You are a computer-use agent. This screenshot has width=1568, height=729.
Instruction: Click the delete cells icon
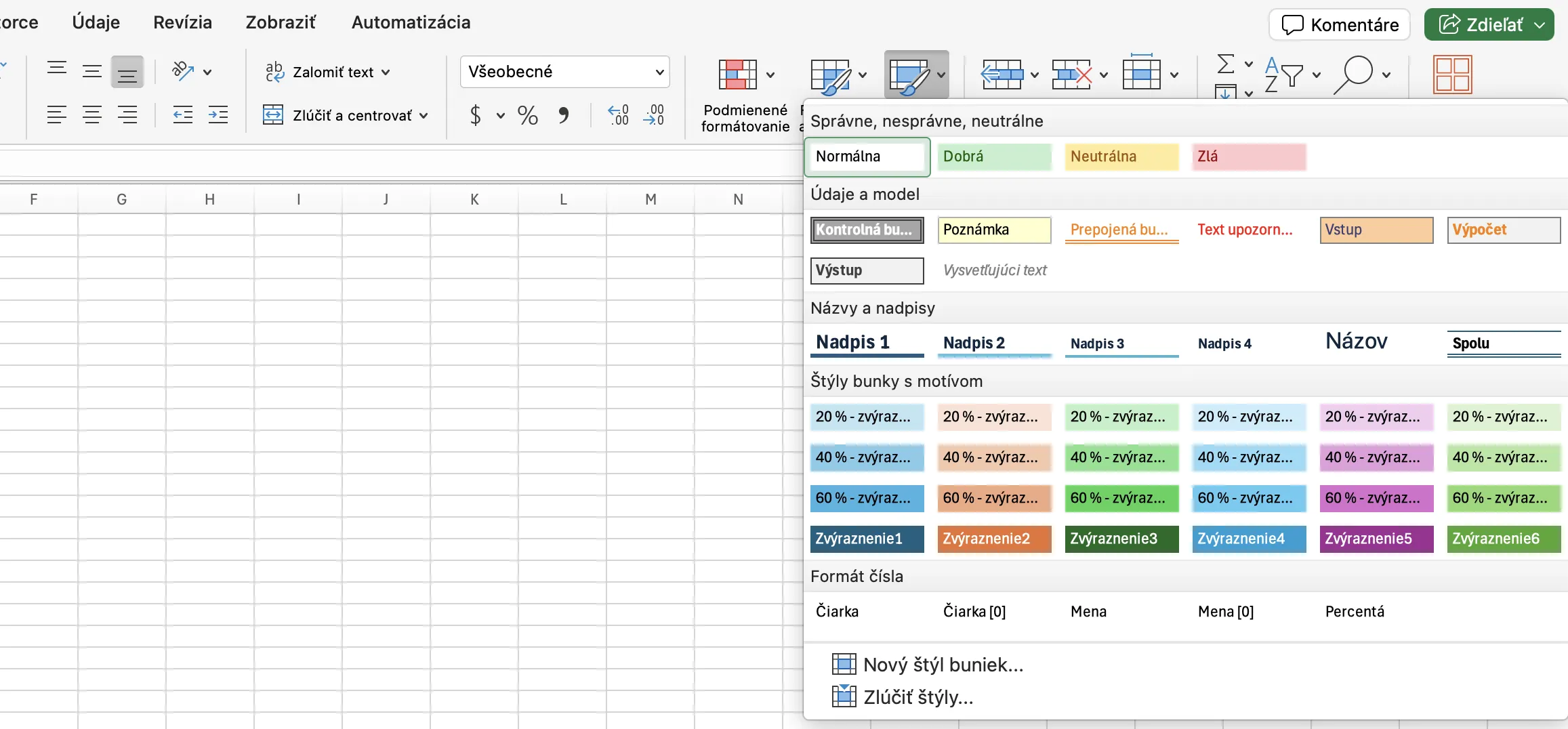1072,75
